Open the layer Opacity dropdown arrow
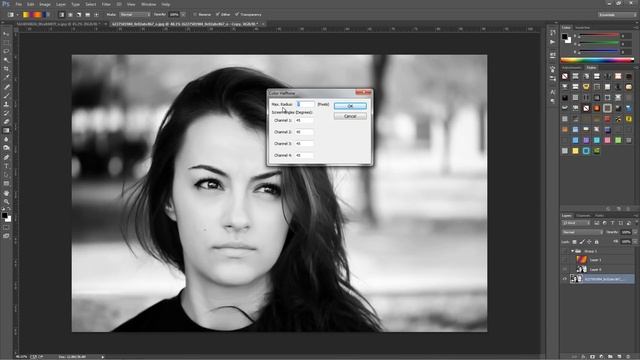Image resolution: width=640 pixels, height=360 pixels. click(x=635, y=232)
